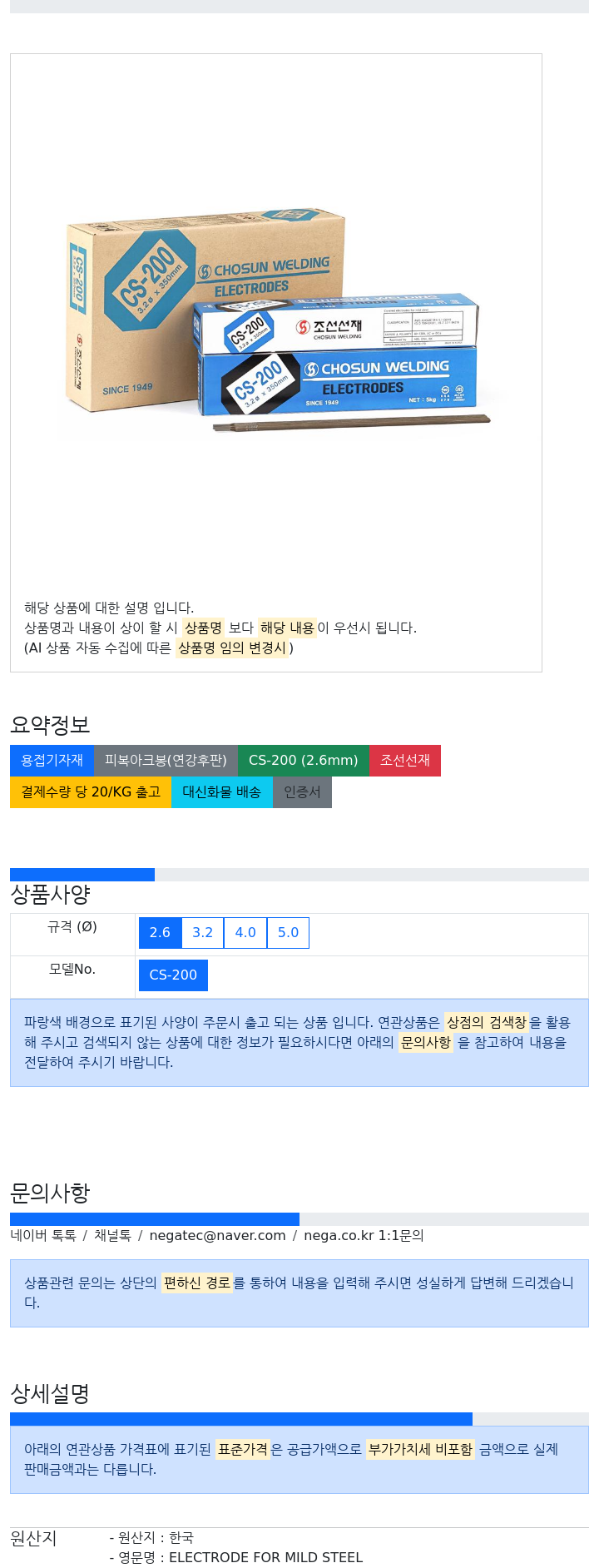599x1568 pixels.
Task: Select the 2.6 diameter option
Action: click(x=160, y=933)
